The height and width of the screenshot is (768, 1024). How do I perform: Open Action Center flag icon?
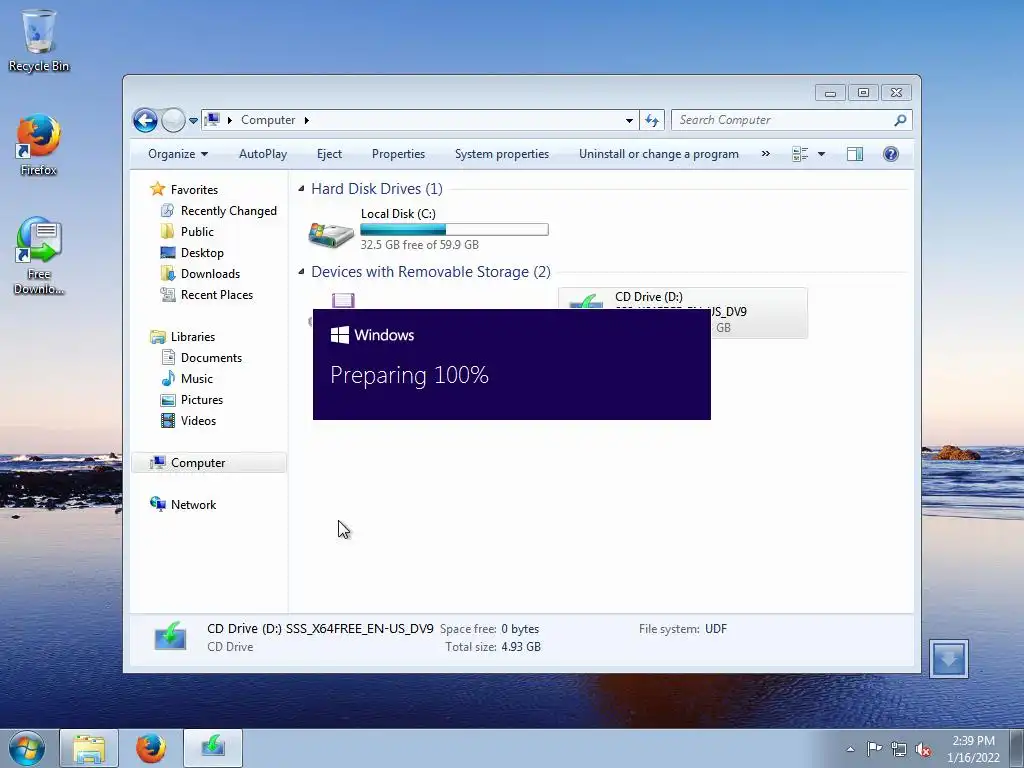coord(874,749)
